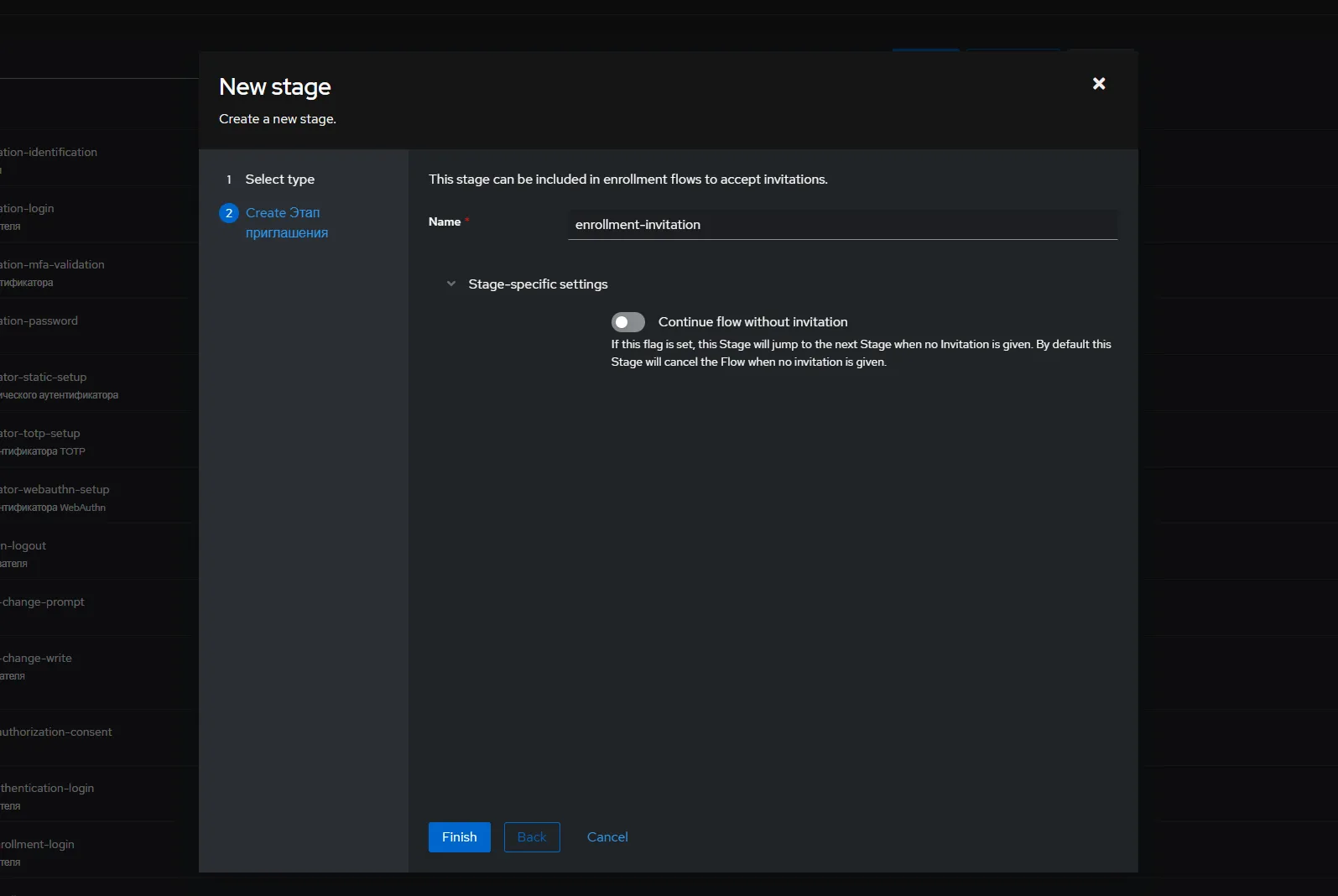The height and width of the screenshot is (896, 1338).
Task: Open the partially hidden ation-identification stage
Action: tap(49, 153)
